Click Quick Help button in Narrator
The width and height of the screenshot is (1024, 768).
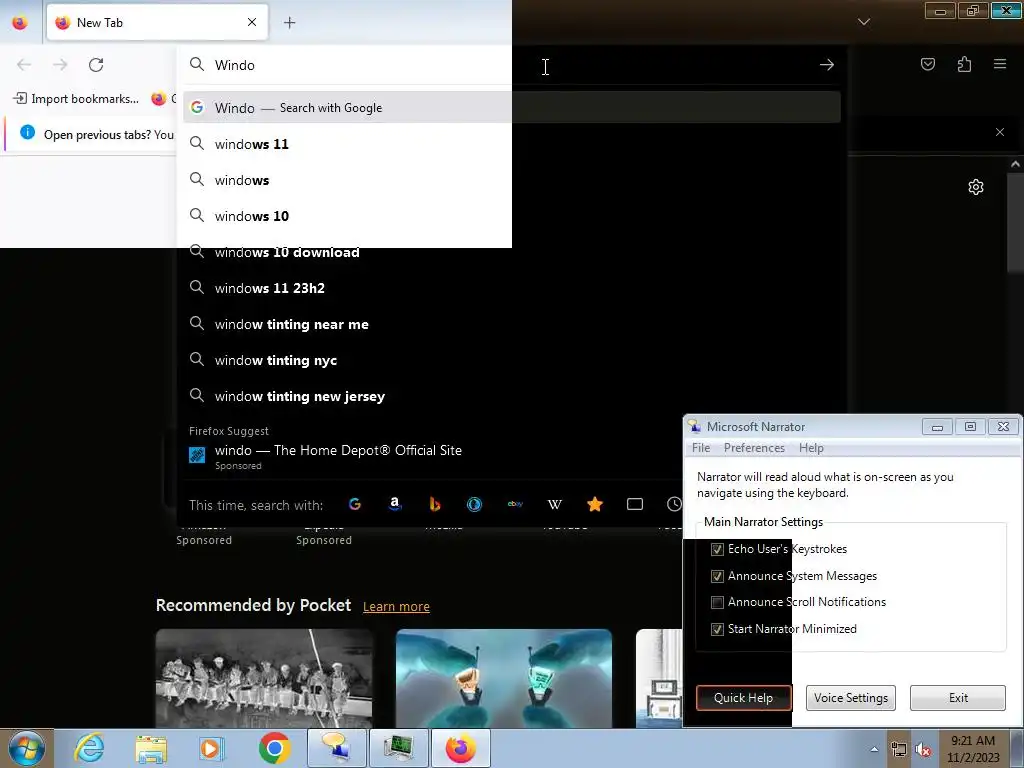[x=743, y=697]
